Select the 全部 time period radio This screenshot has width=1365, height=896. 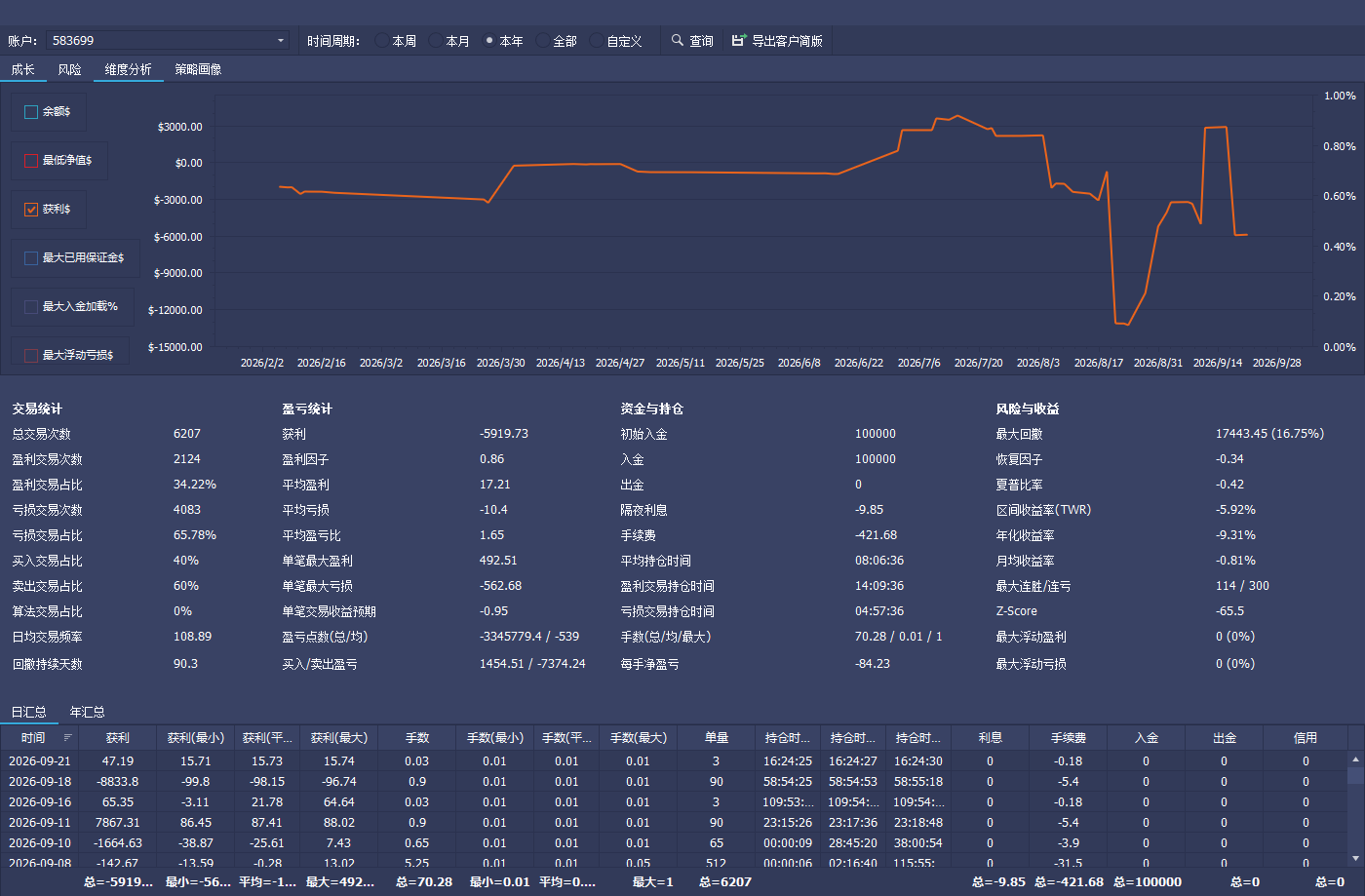tap(556, 41)
